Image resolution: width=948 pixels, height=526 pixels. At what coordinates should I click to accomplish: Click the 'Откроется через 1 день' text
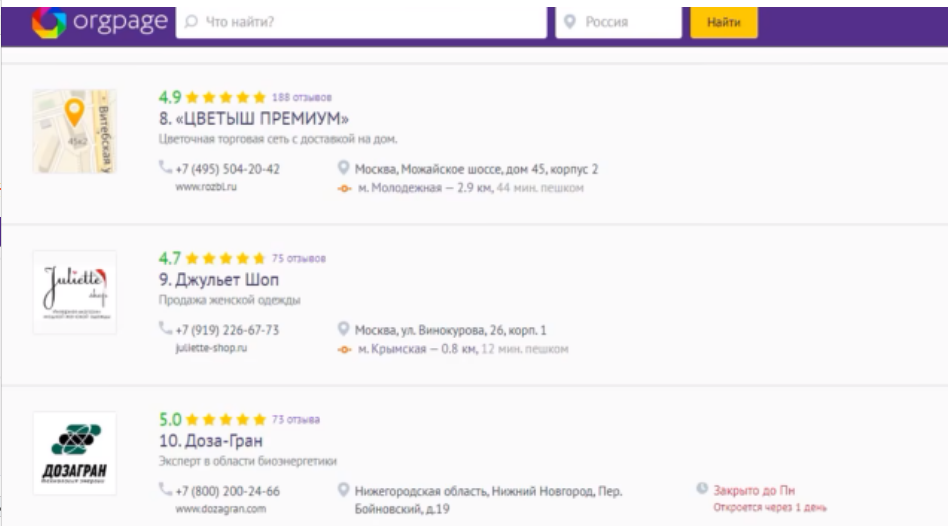pyautogui.click(x=770, y=507)
